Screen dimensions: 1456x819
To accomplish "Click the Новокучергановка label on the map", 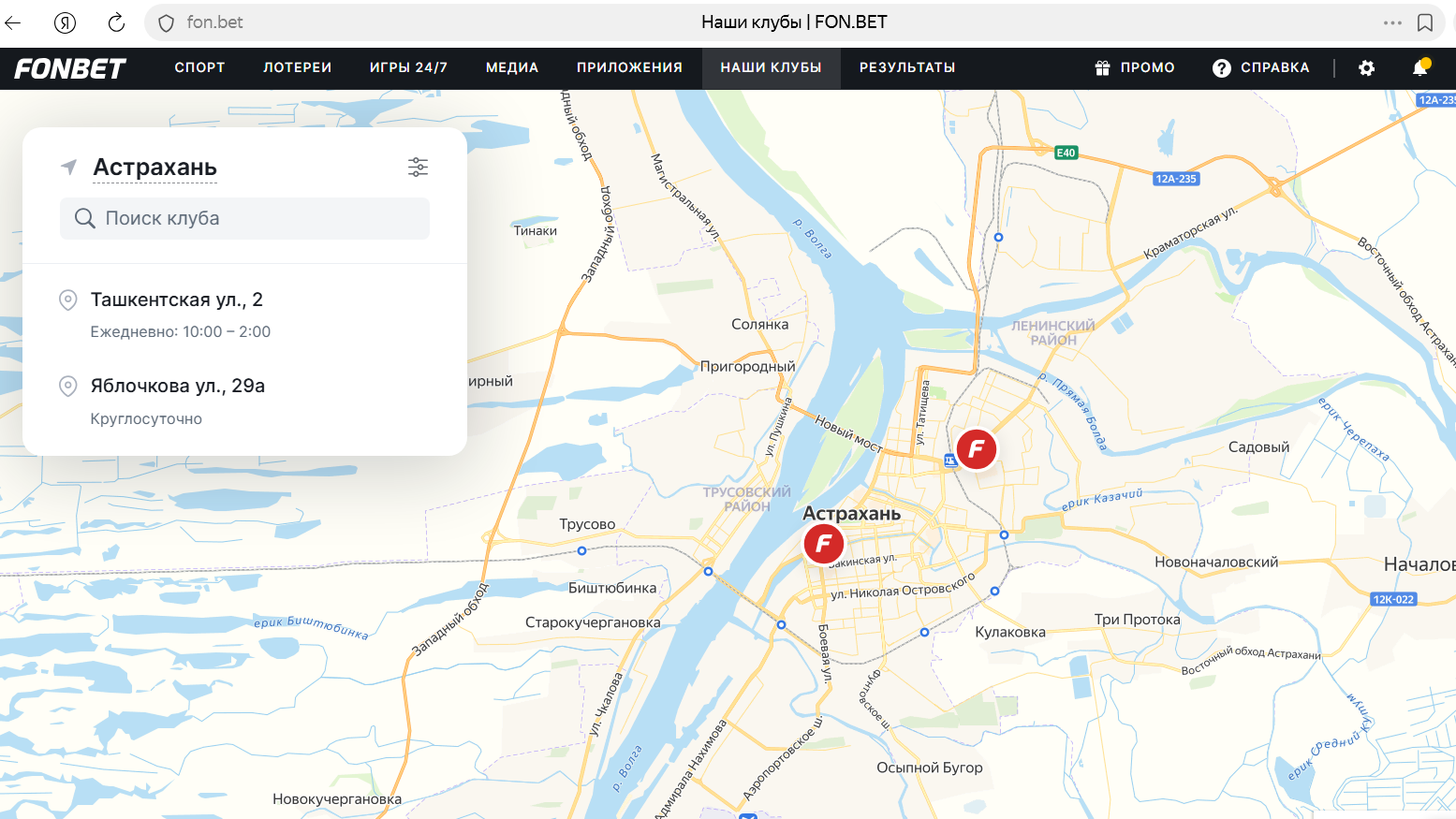I will coord(337,799).
